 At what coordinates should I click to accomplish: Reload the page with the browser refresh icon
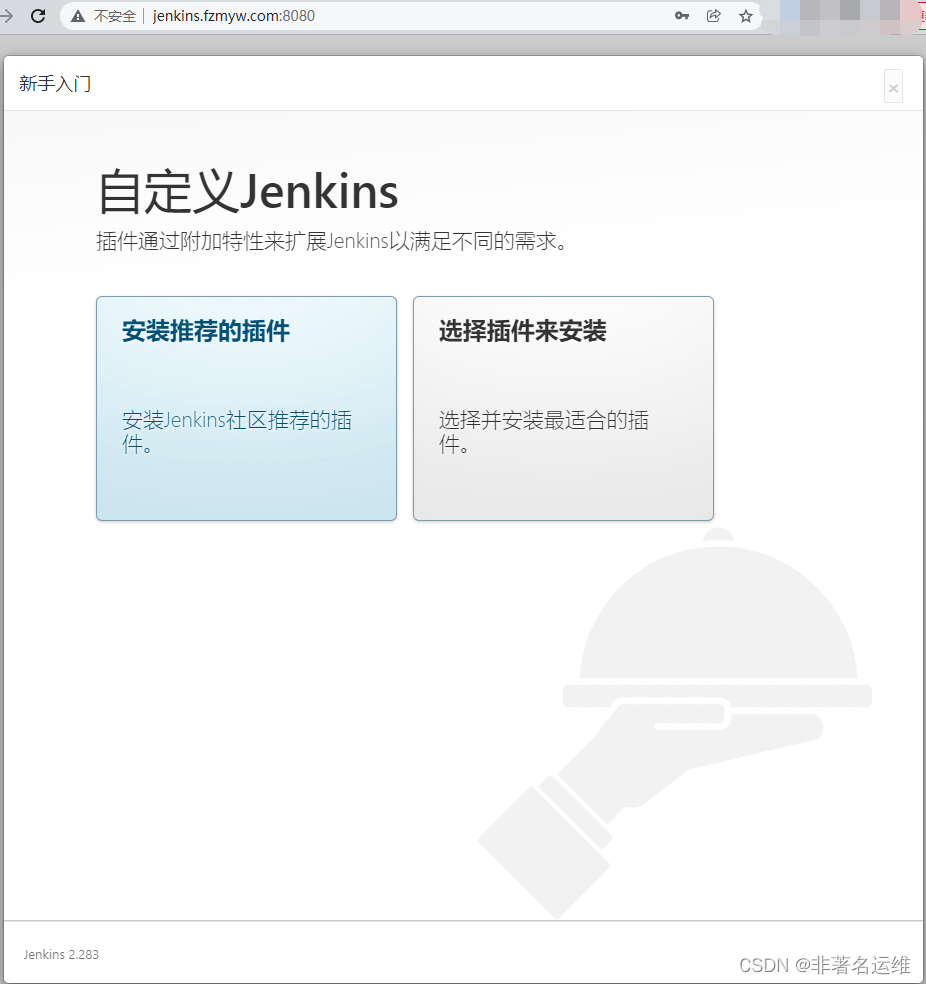(x=38, y=16)
